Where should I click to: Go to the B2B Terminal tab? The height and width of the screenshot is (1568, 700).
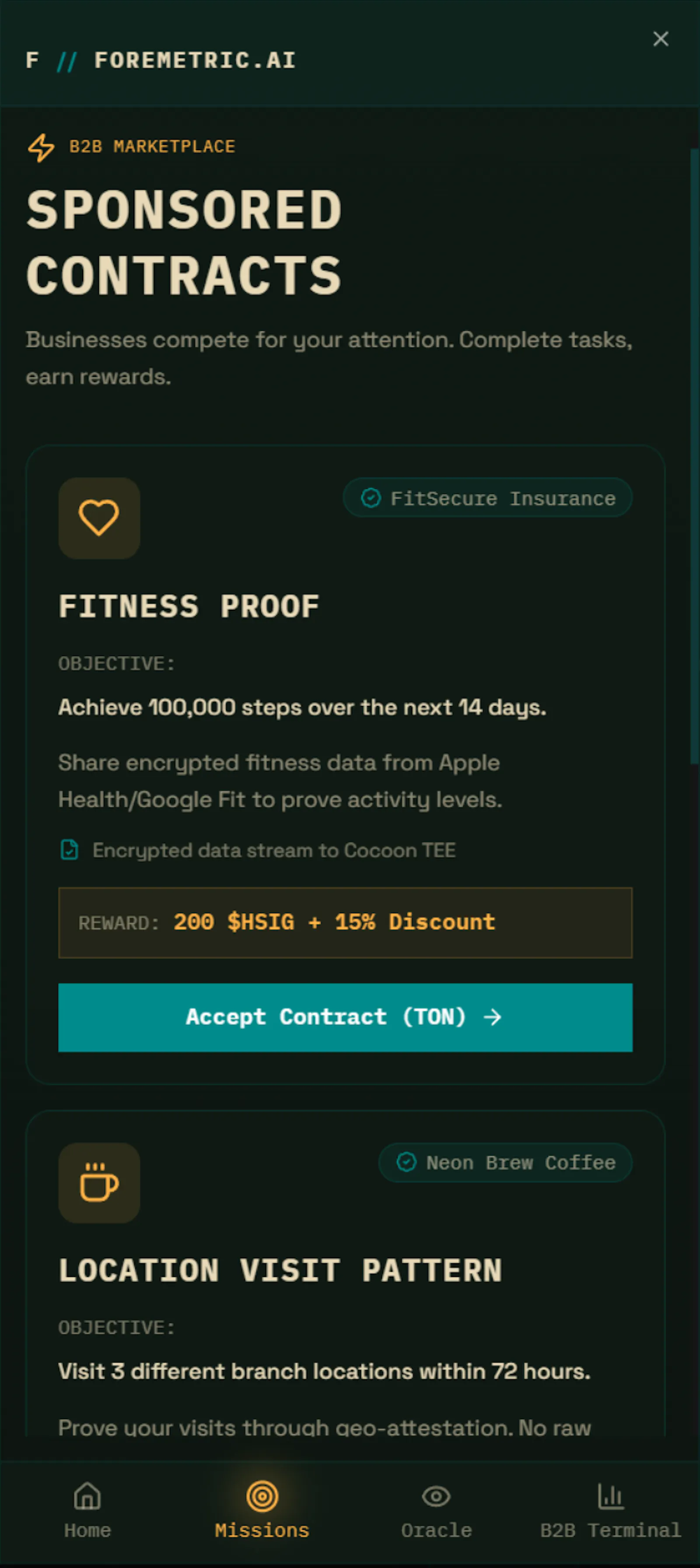click(x=611, y=1510)
